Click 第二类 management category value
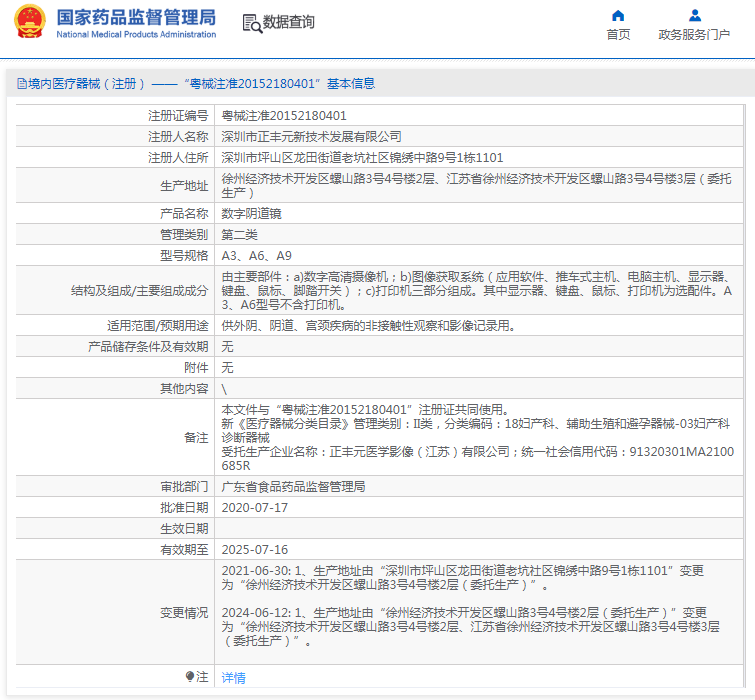The height and width of the screenshot is (700, 755). point(239,234)
